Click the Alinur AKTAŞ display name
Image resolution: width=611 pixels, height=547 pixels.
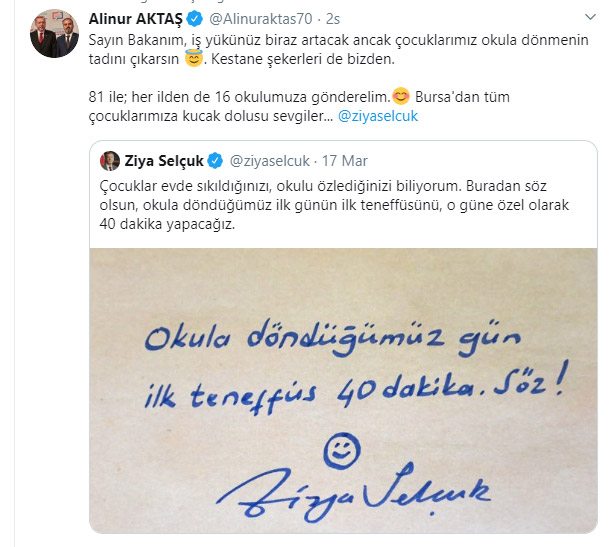pos(136,19)
